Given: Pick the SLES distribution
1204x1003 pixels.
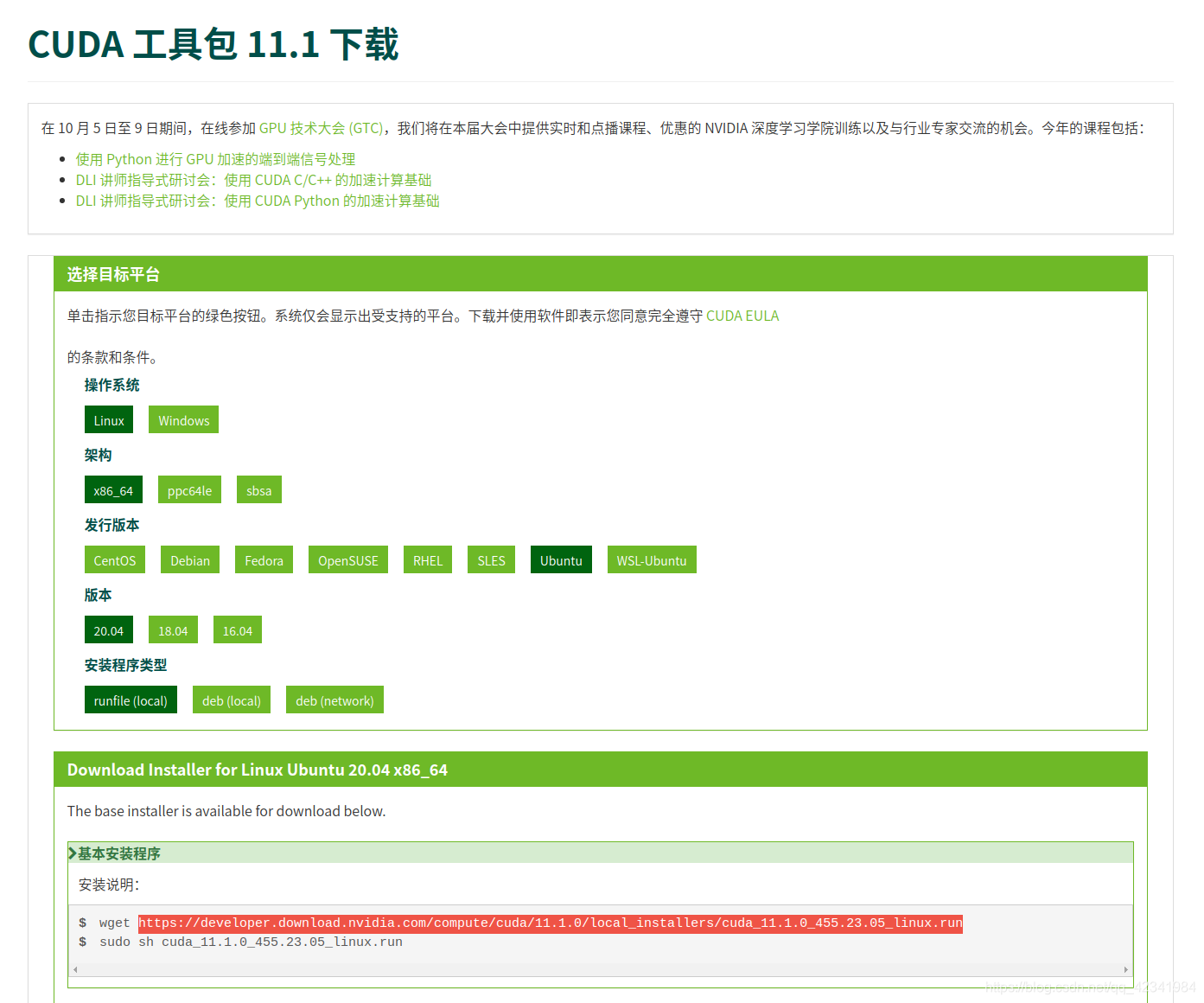Looking at the screenshot, I should pos(491,560).
